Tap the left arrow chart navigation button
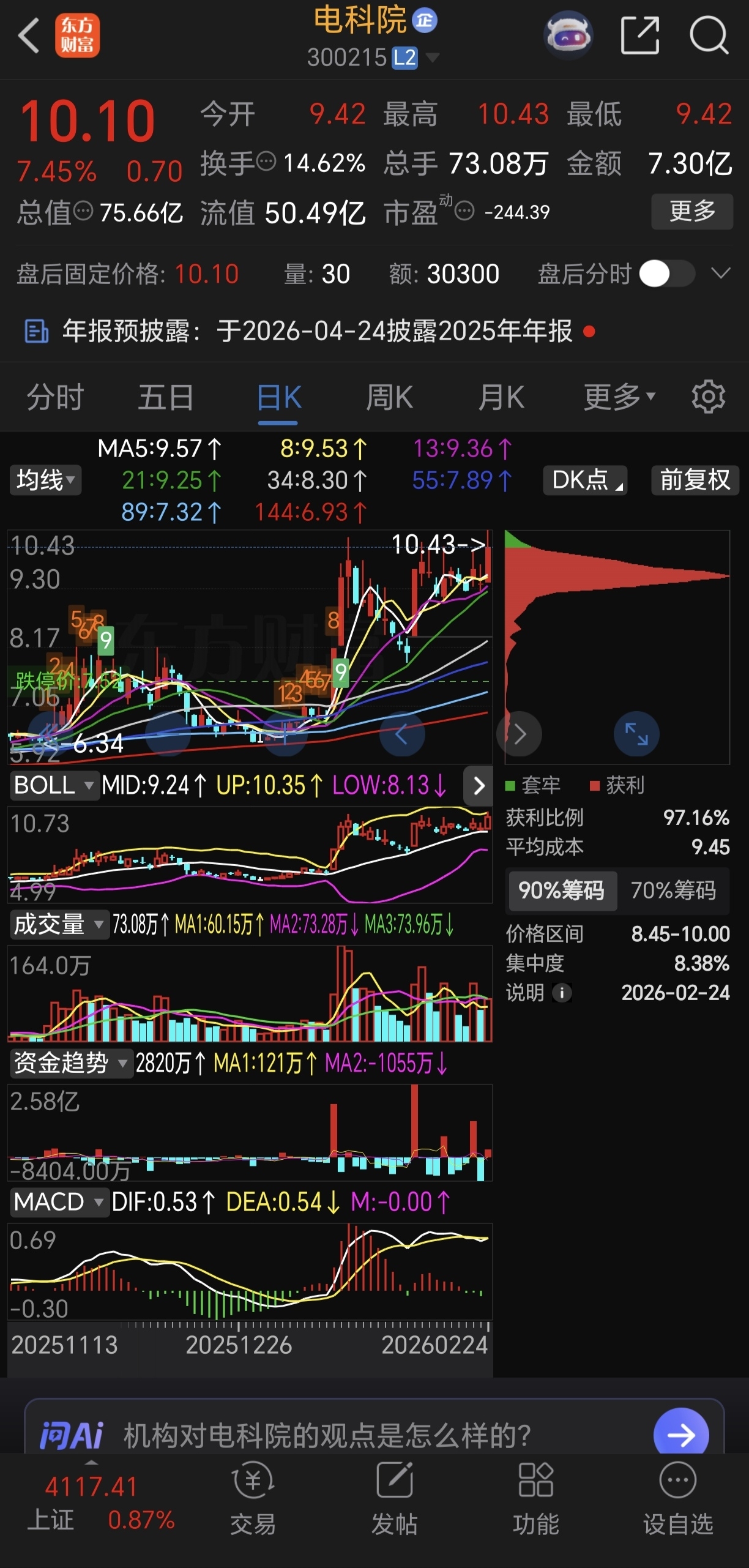Image resolution: width=749 pixels, height=1568 pixels. 402,733
